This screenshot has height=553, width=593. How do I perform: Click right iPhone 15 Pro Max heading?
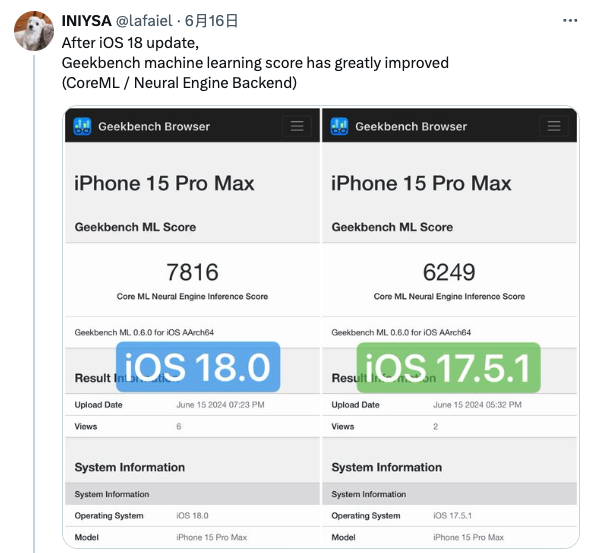(421, 183)
